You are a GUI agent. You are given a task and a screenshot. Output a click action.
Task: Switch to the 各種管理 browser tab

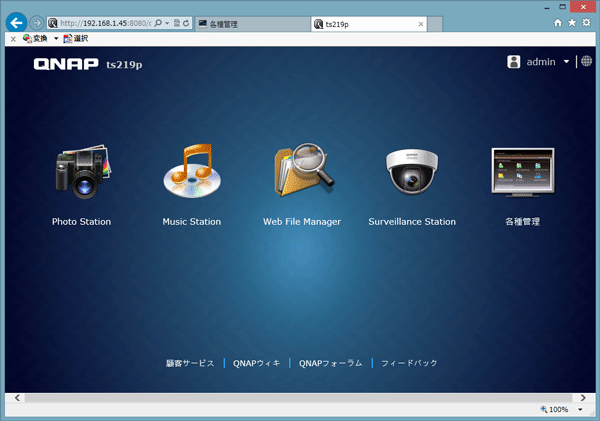pyautogui.click(x=253, y=24)
